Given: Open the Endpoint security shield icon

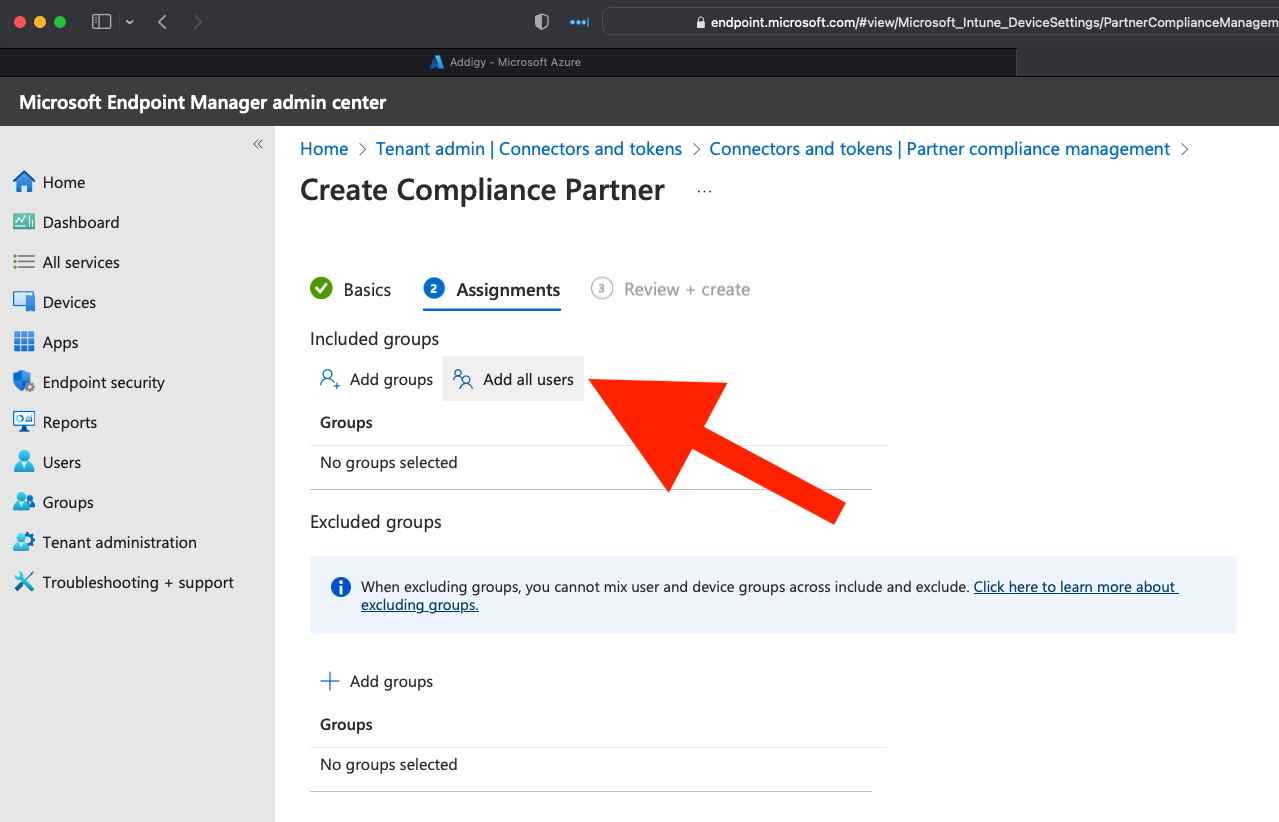Looking at the screenshot, I should point(24,382).
